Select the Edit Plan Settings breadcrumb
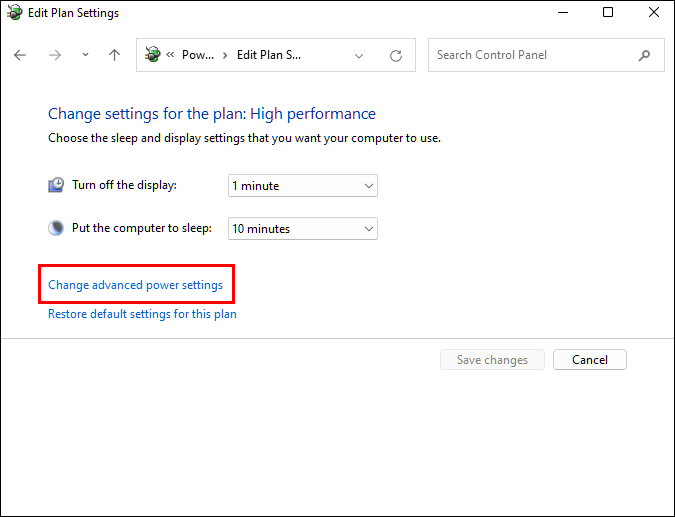Image resolution: width=675 pixels, height=517 pixels. (x=268, y=55)
